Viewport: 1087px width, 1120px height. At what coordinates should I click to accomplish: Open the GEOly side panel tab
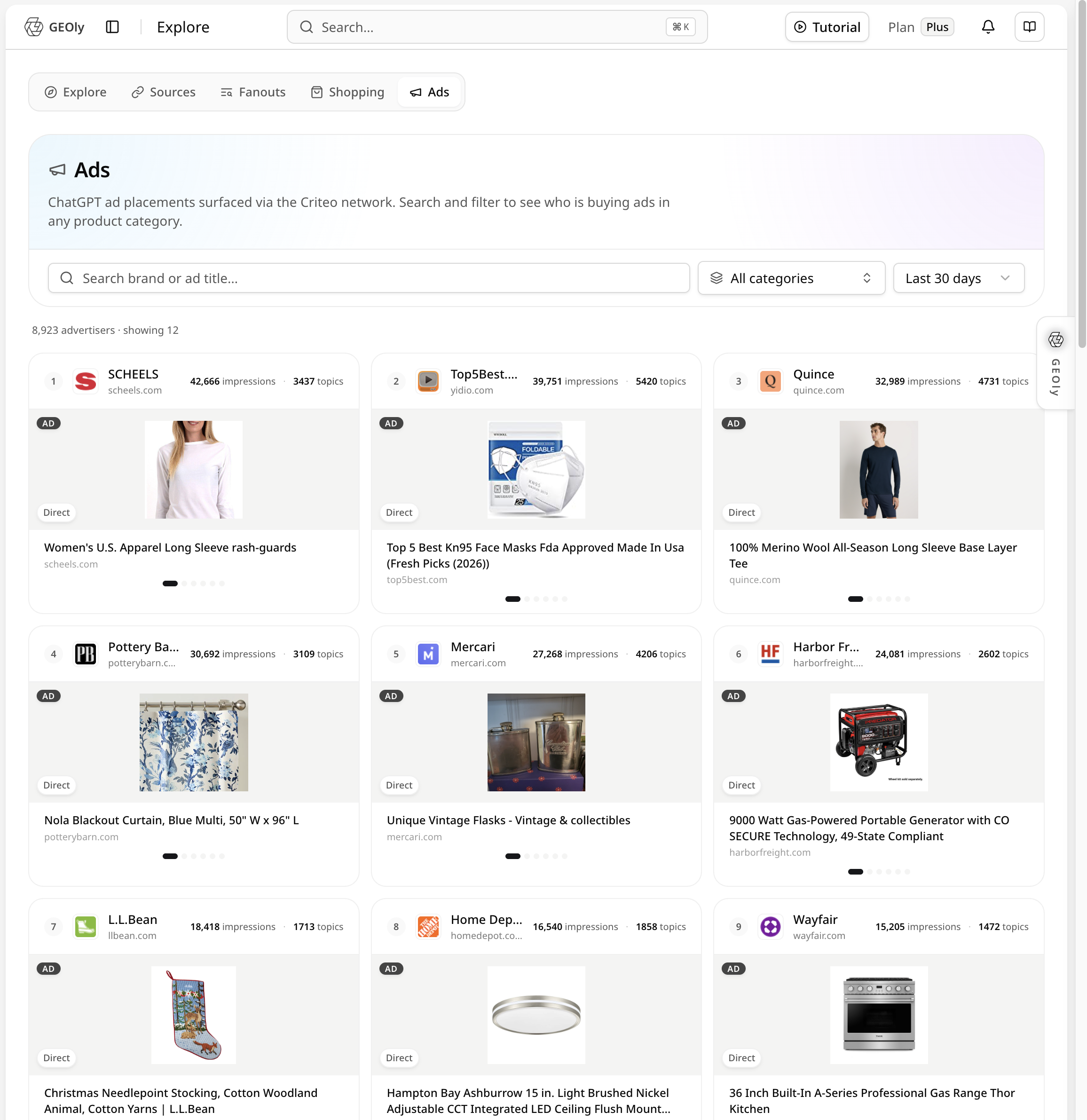click(x=1055, y=363)
